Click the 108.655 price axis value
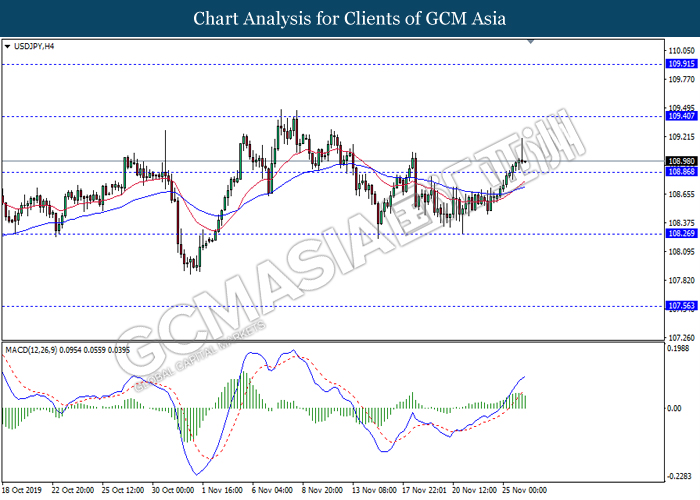700x500 pixels. point(681,194)
